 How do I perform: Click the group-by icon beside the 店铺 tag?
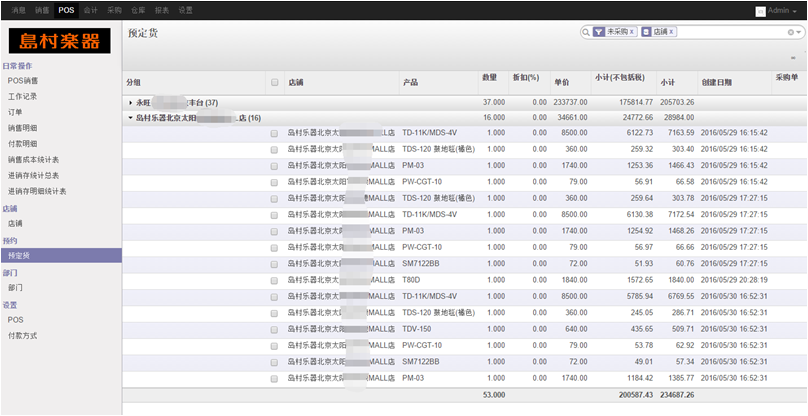(x=646, y=32)
